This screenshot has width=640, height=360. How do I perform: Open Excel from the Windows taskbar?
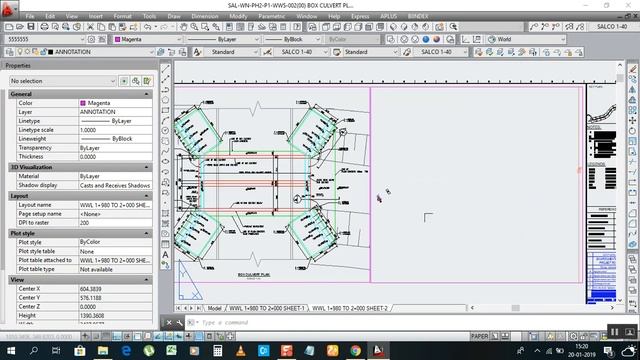click(171, 351)
